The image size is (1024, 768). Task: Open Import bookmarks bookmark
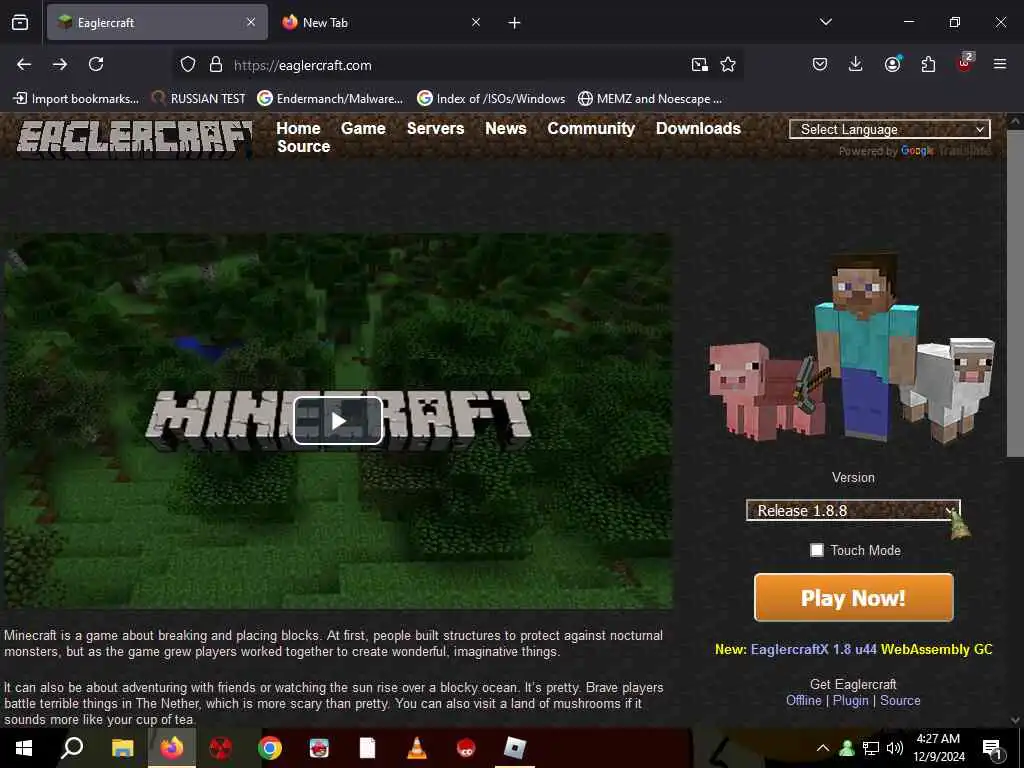pos(77,99)
